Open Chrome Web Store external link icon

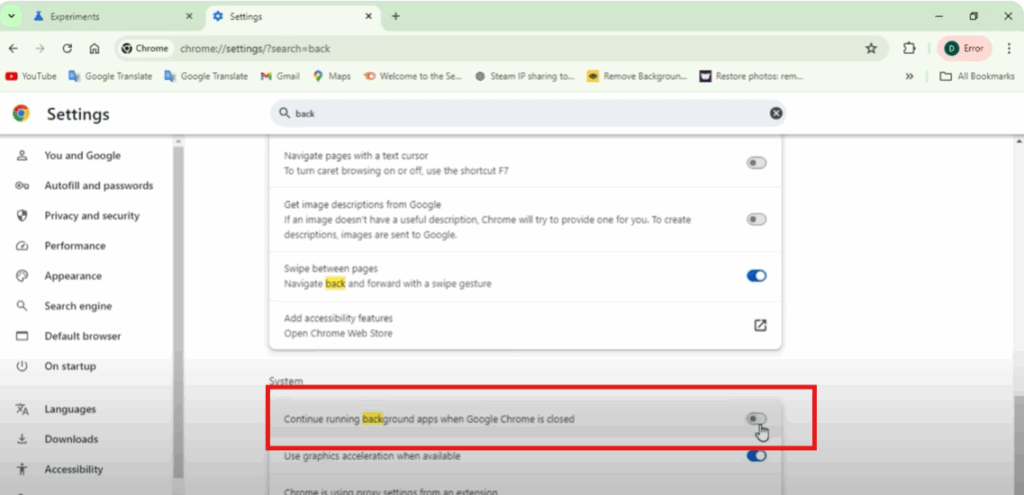click(x=760, y=325)
